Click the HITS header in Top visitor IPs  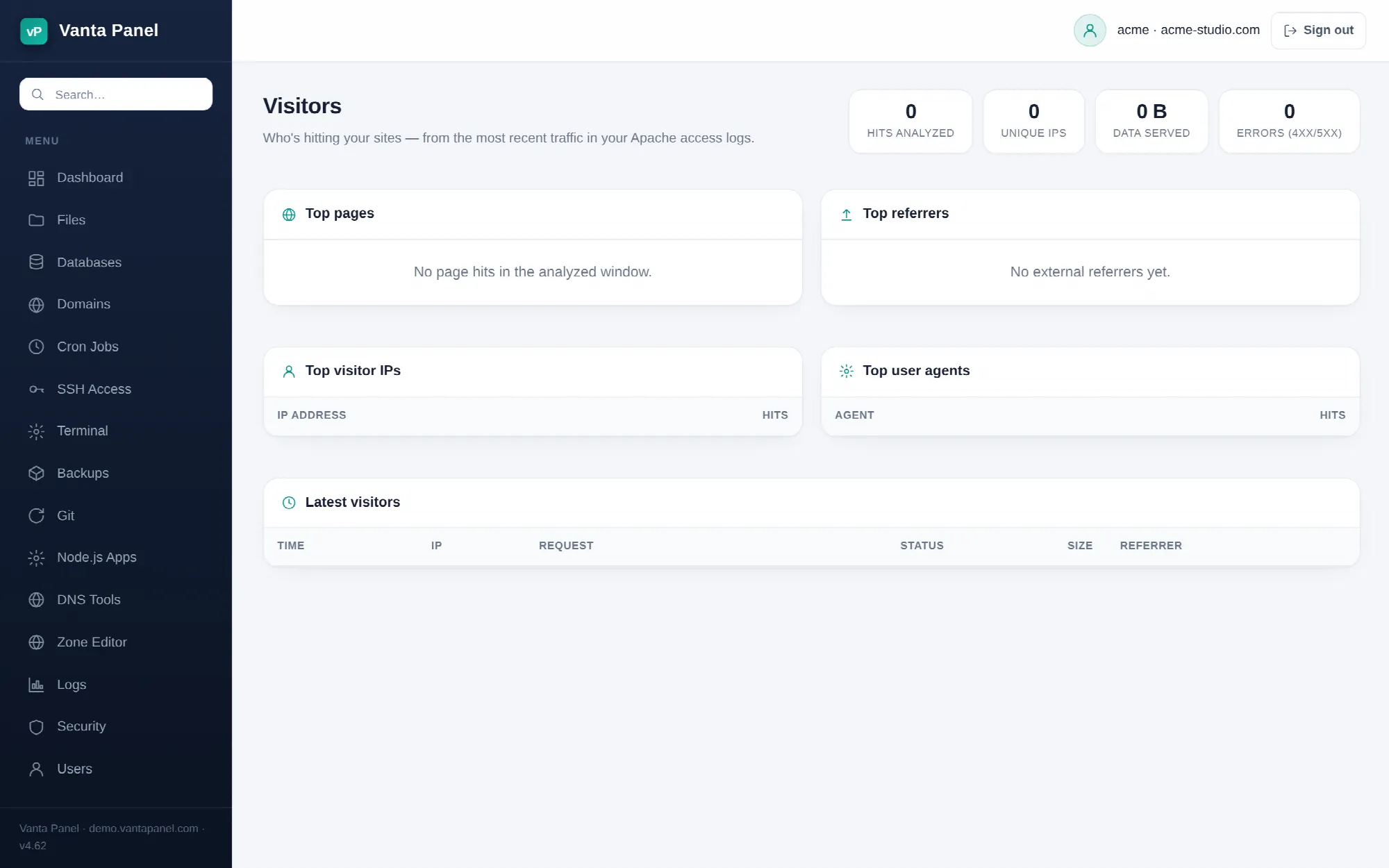point(775,415)
